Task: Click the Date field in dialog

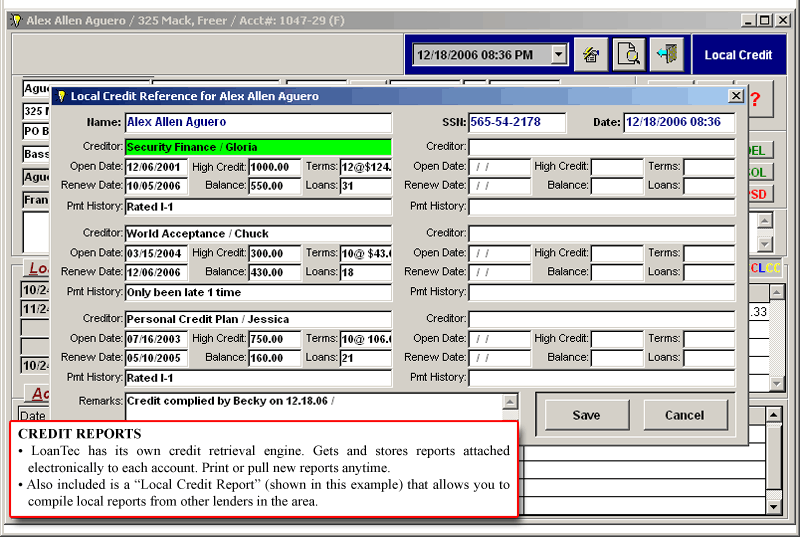Action: pos(679,122)
